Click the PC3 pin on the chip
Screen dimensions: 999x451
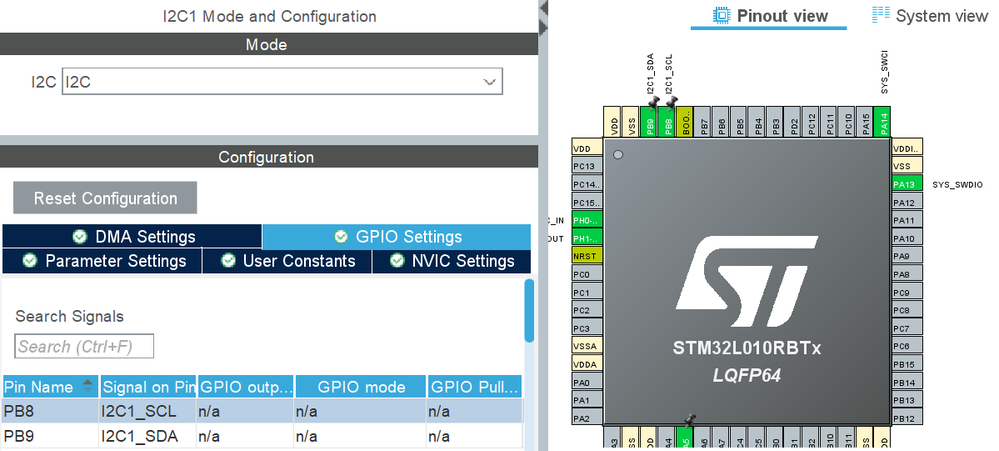click(587, 328)
